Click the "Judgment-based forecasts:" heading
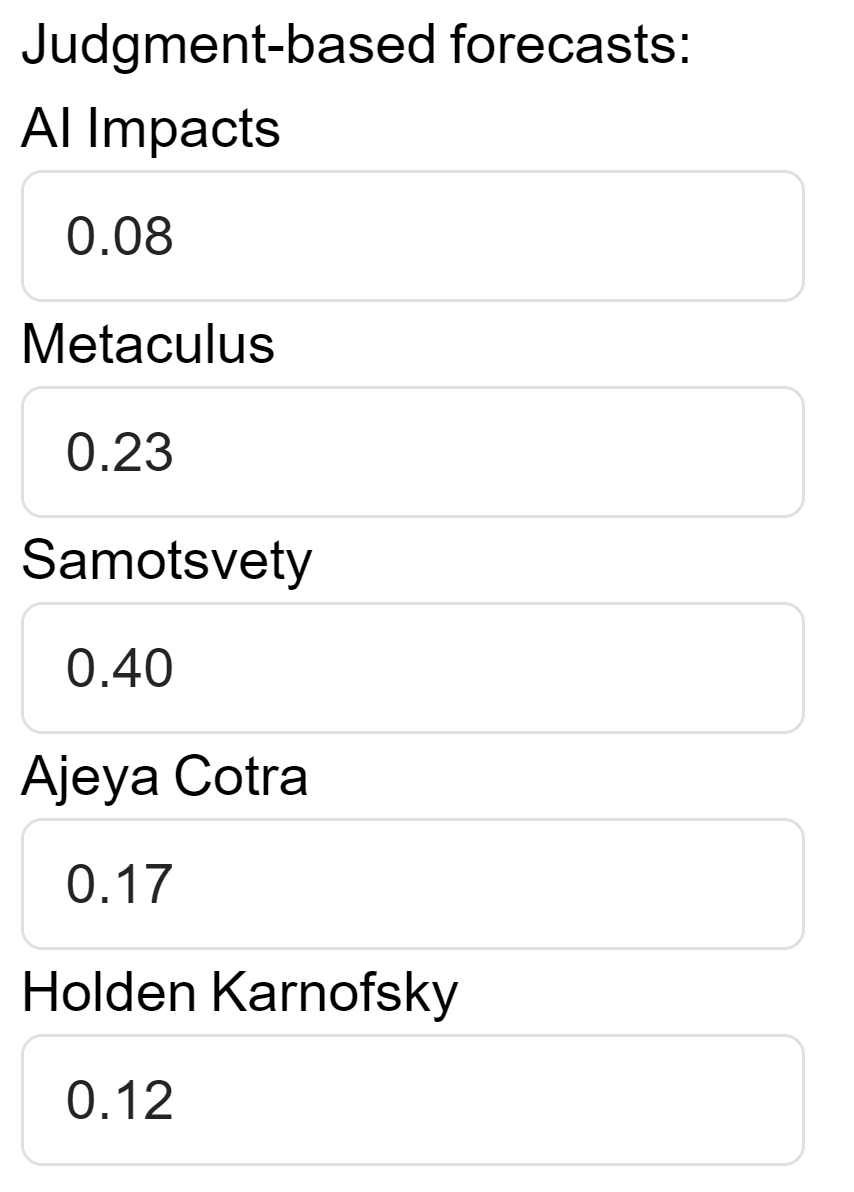854x1192 pixels. pos(355,46)
